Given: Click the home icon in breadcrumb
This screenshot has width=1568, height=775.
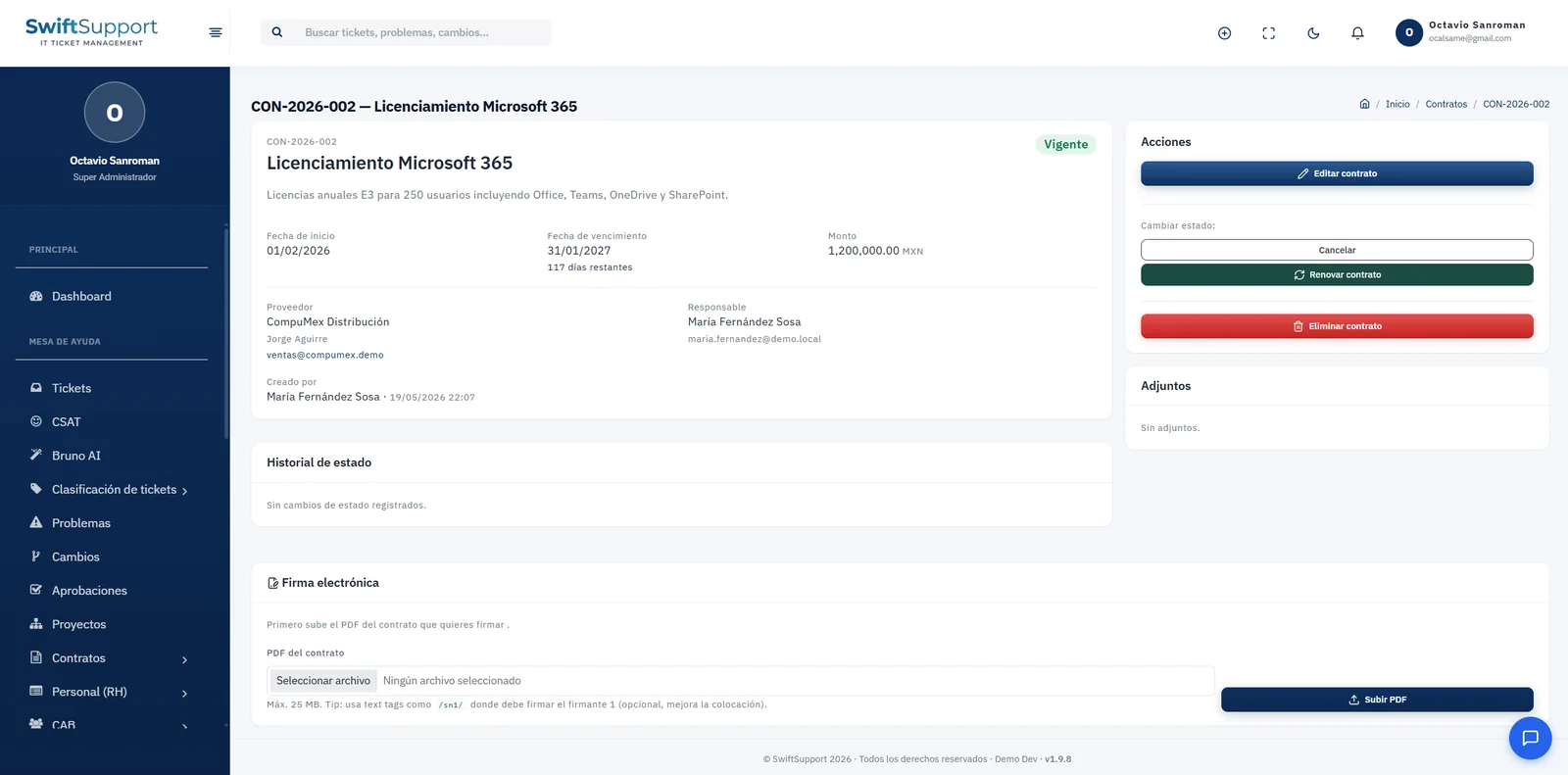Looking at the screenshot, I should (x=1364, y=104).
